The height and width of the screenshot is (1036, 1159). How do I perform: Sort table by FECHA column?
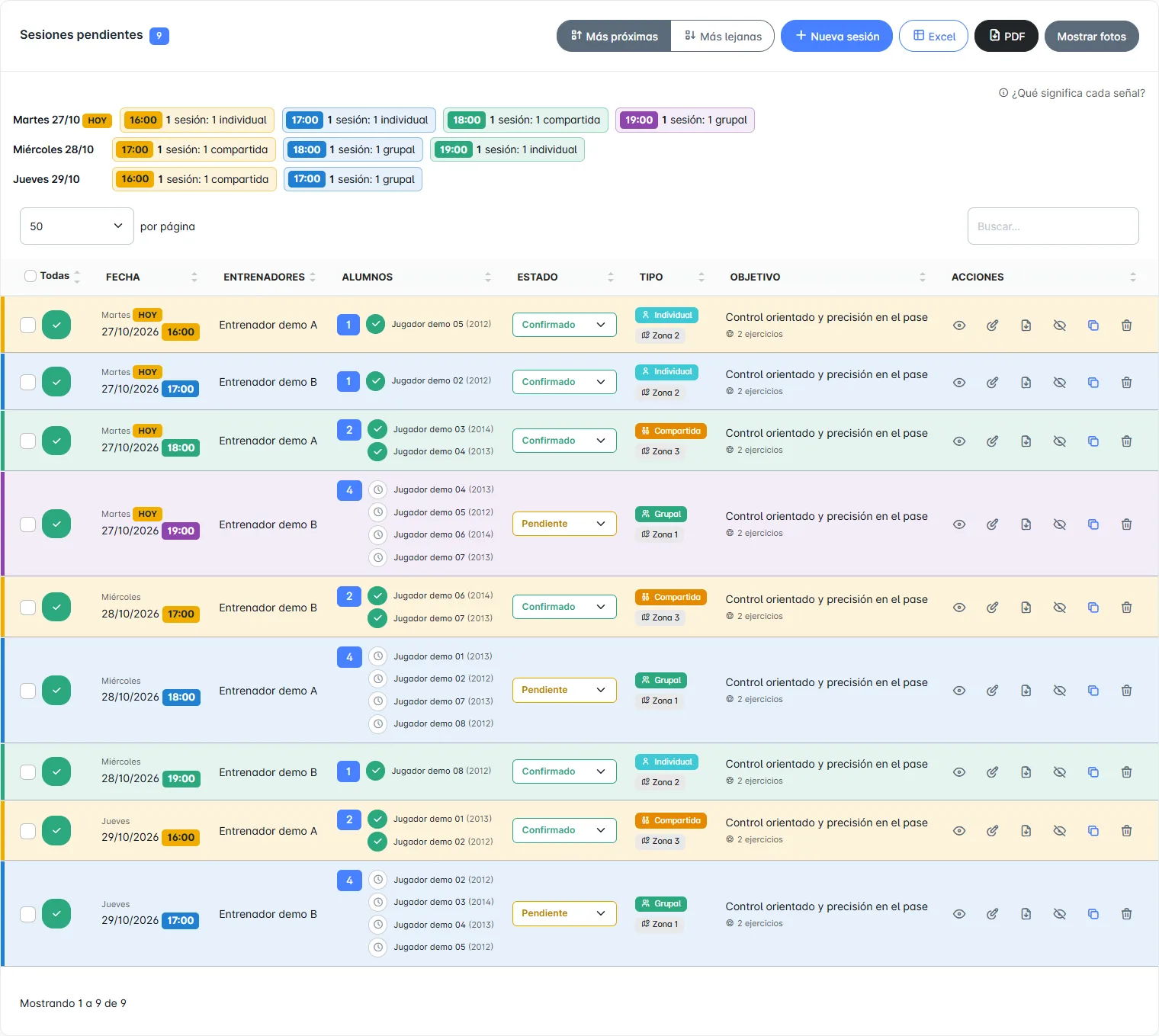click(150, 277)
